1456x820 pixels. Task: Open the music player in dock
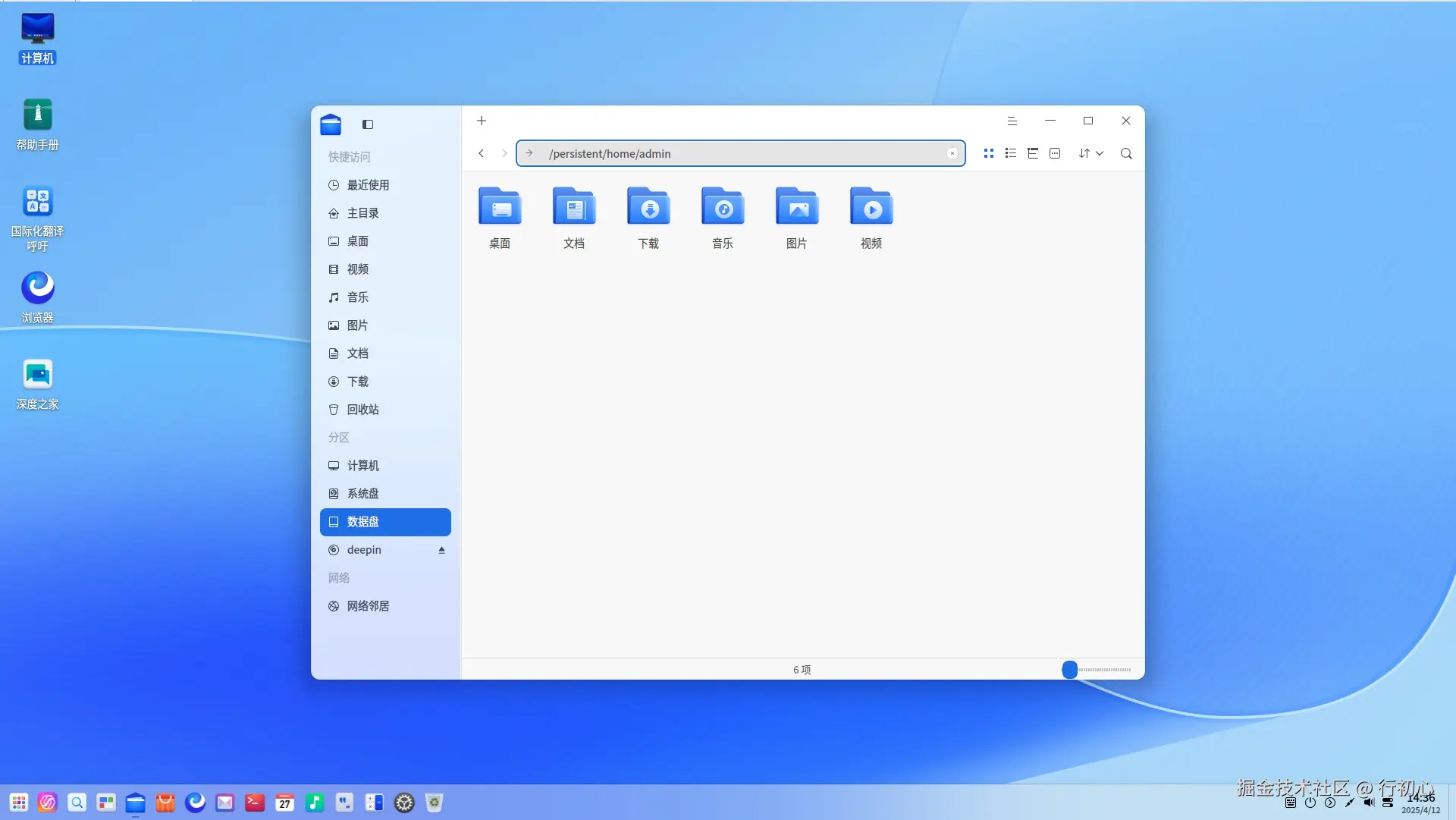coord(315,803)
